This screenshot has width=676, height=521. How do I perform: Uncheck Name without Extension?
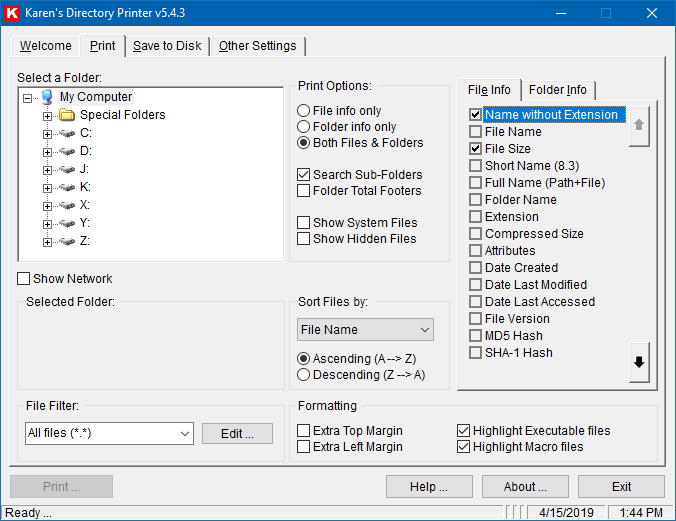[x=475, y=115]
